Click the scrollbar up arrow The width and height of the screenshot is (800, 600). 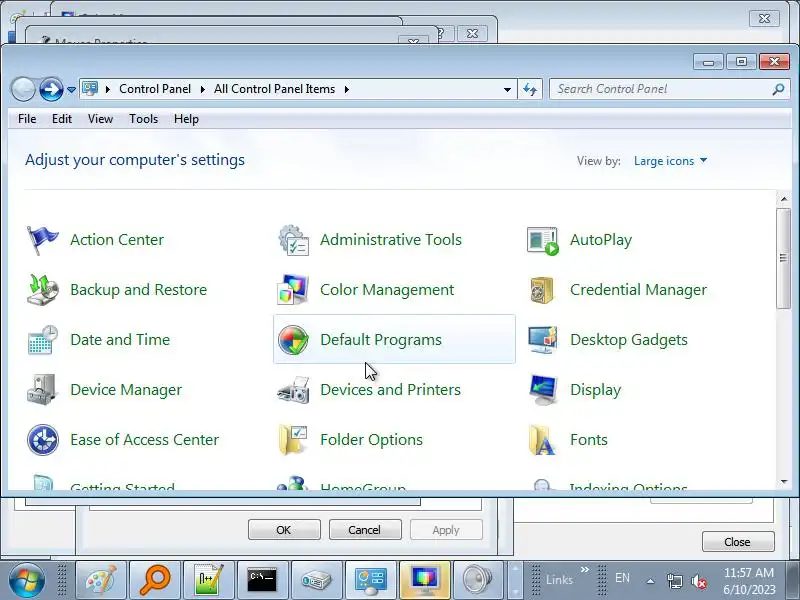pos(784,199)
